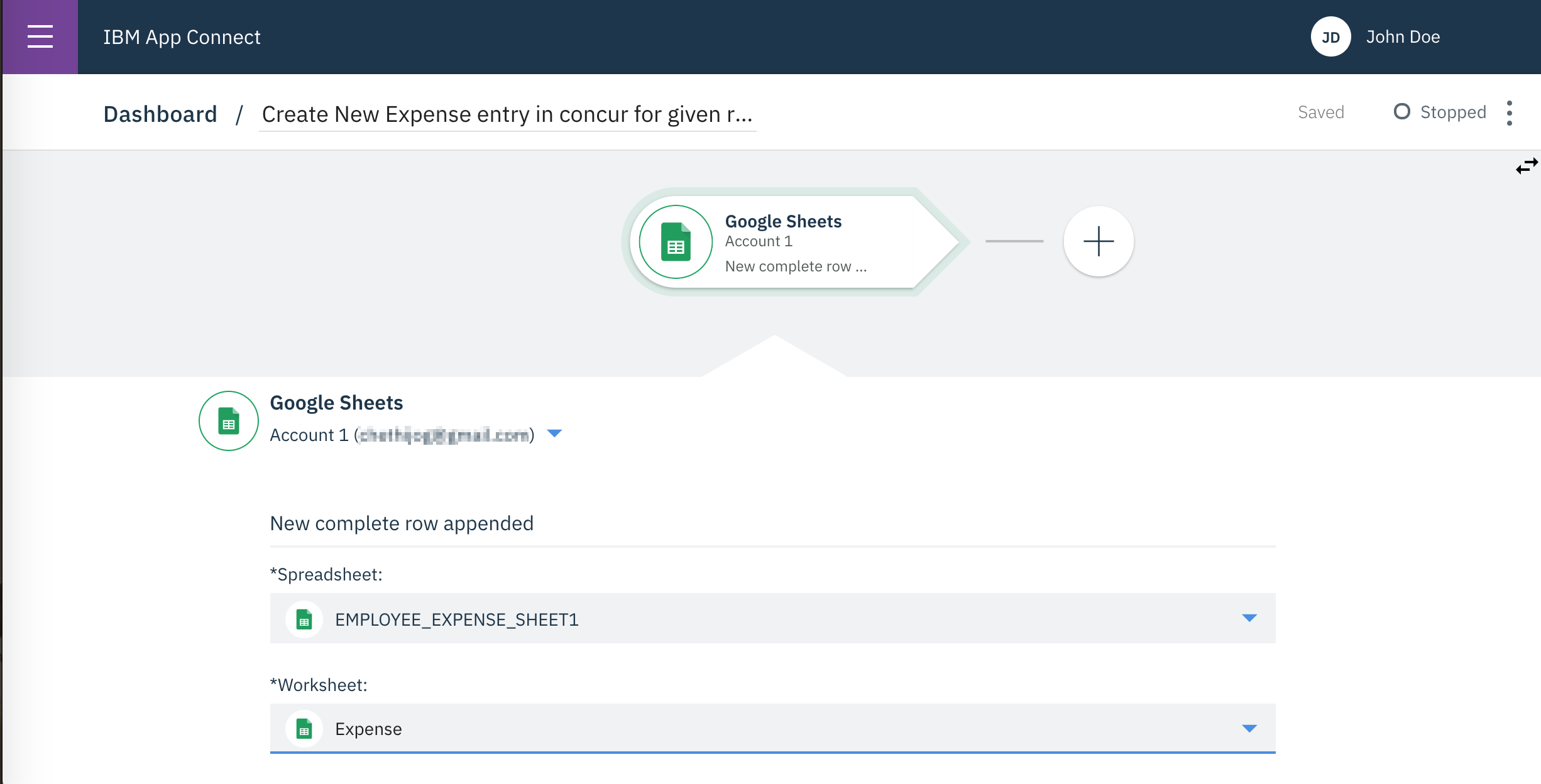The height and width of the screenshot is (784, 1541).
Task: Click the Google Sheets icon in details panel
Action: (229, 421)
